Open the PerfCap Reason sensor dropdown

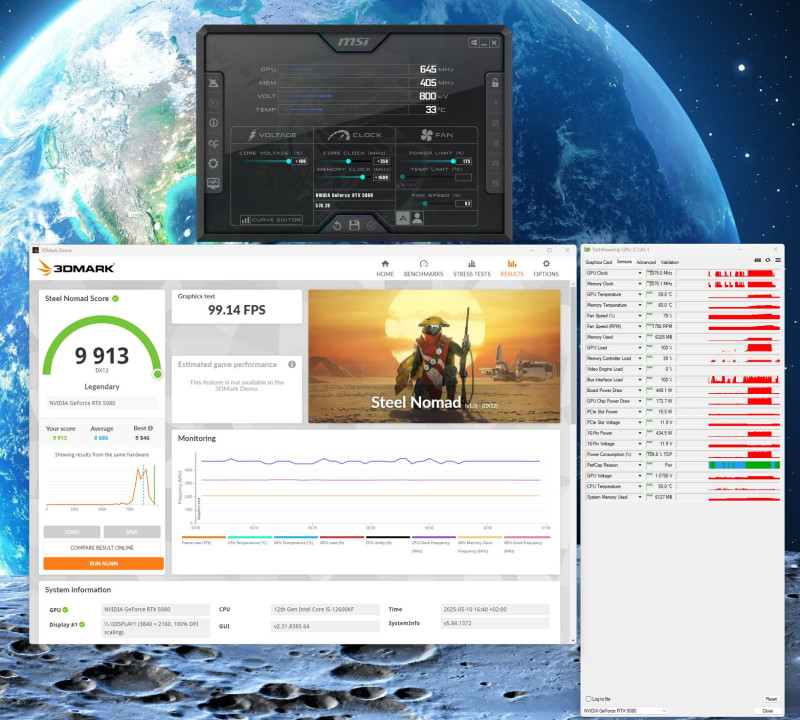click(x=640, y=465)
